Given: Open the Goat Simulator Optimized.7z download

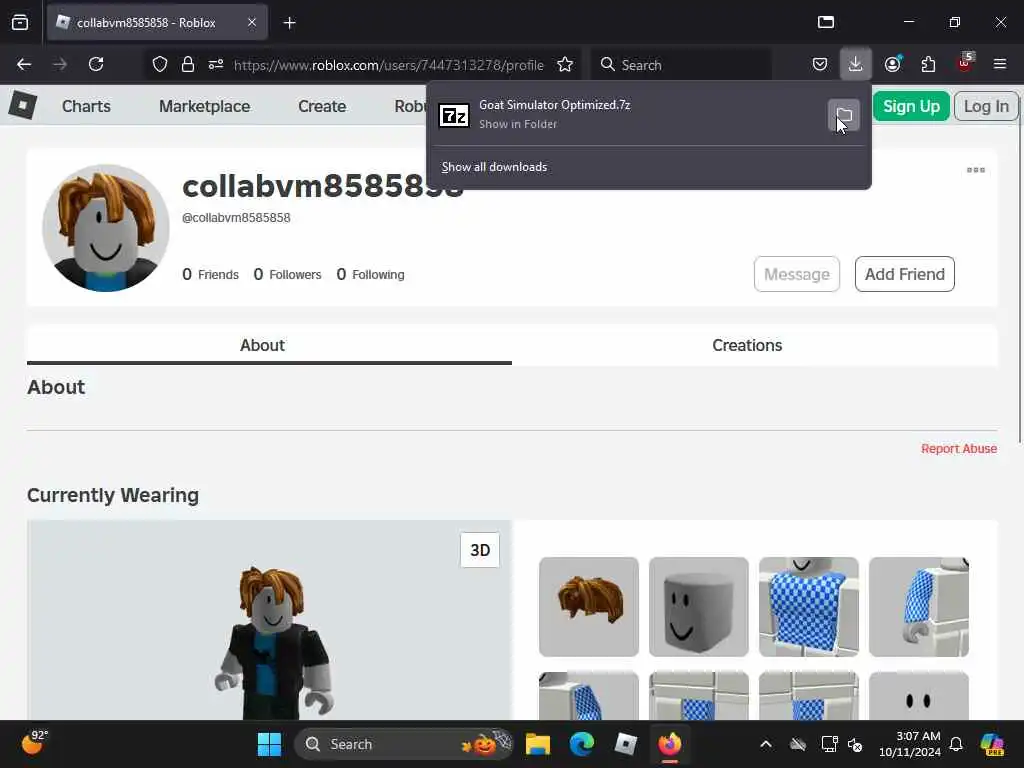Looking at the screenshot, I should click(626, 114).
